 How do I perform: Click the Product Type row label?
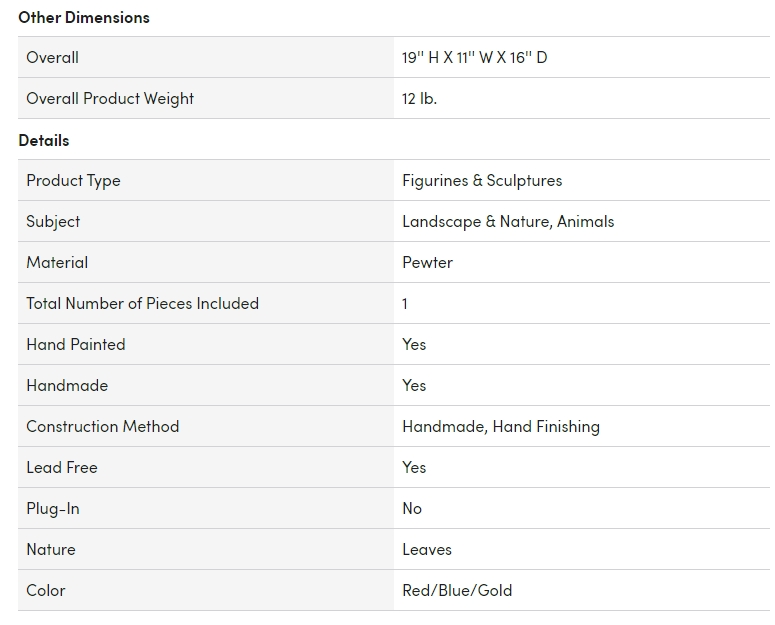73,180
